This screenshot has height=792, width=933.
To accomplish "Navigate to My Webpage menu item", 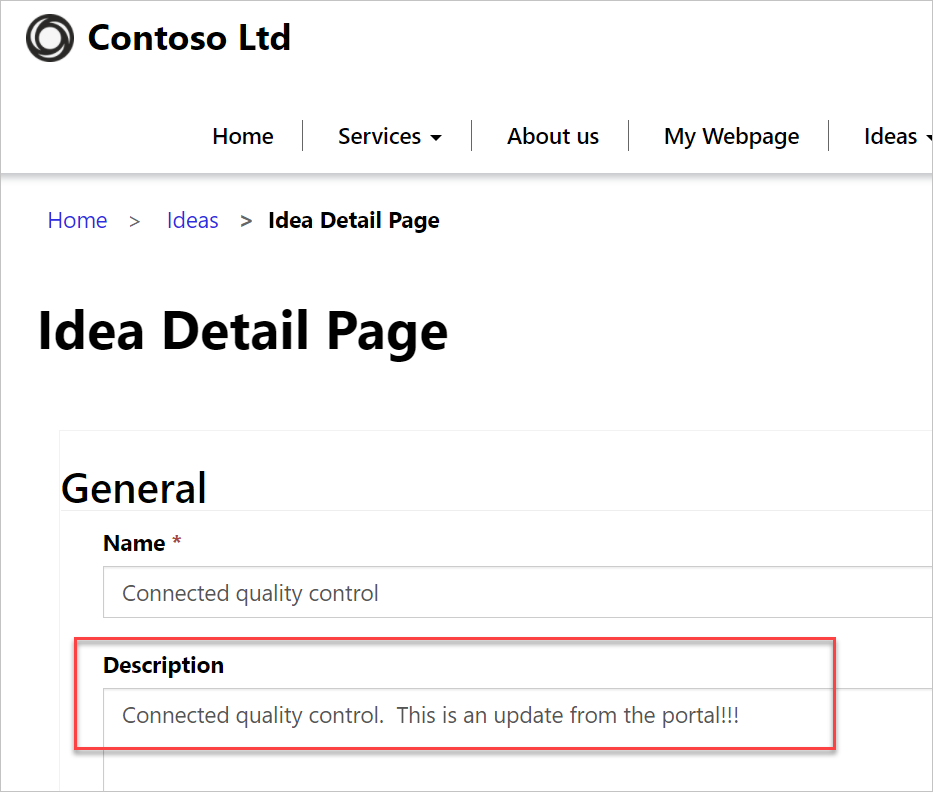I will tap(731, 136).
